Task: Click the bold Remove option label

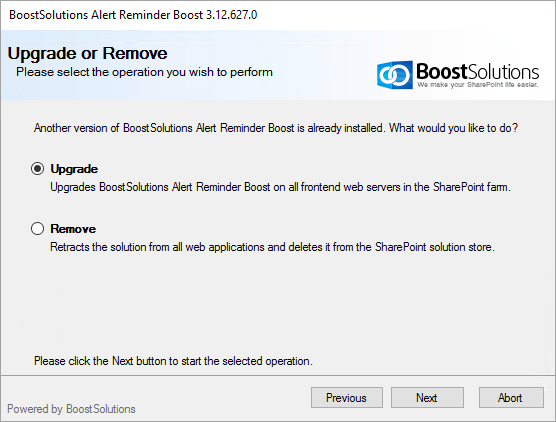Action: (73, 229)
